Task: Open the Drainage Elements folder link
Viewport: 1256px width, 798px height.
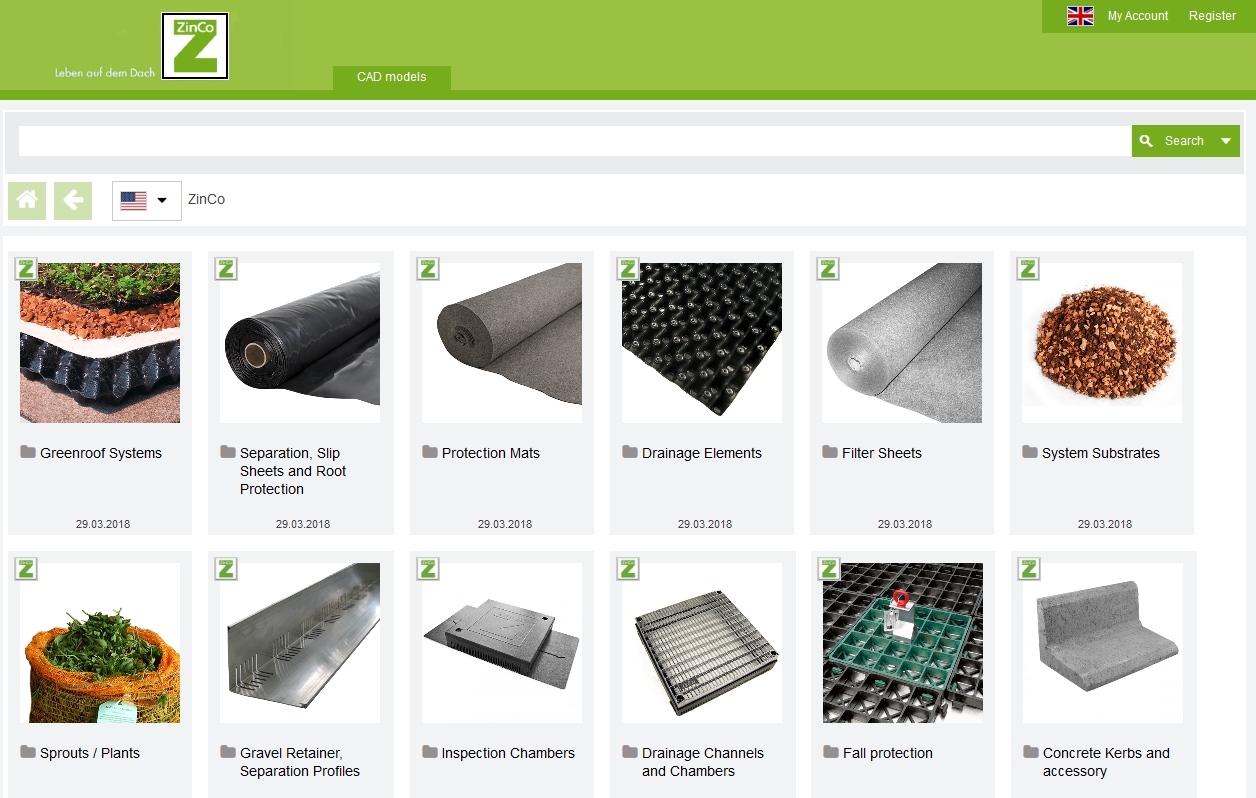Action: pyautogui.click(x=702, y=453)
